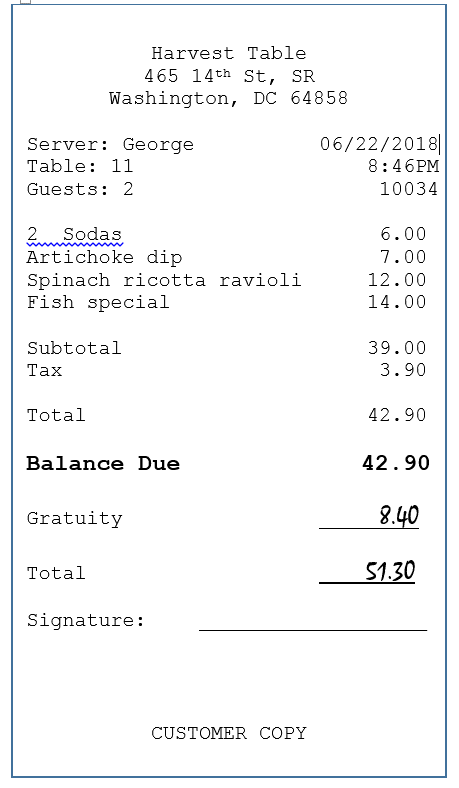Click the bold Balance Due label

point(103,463)
